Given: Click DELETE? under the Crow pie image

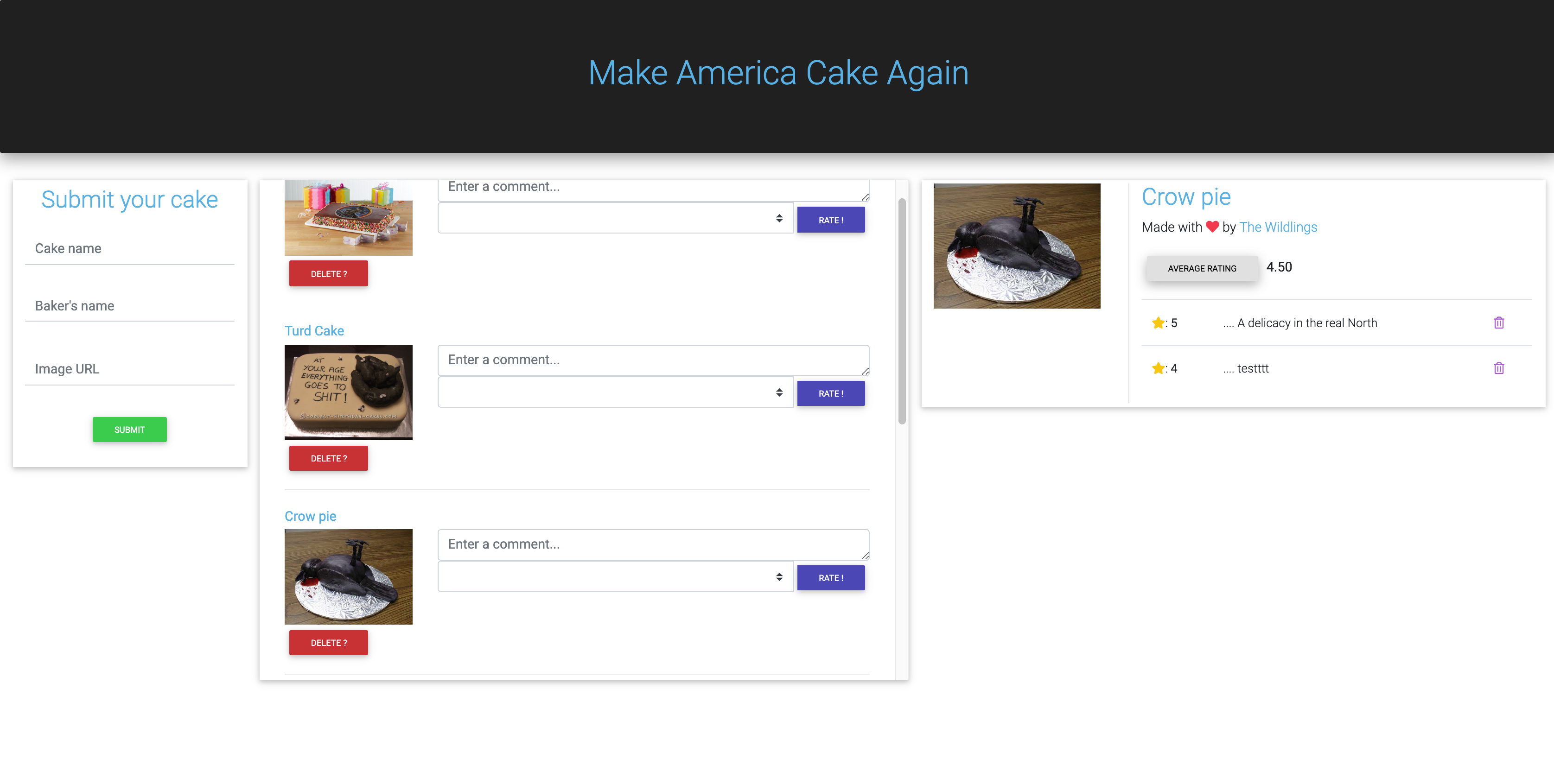Looking at the screenshot, I should [x=328, y=642].
